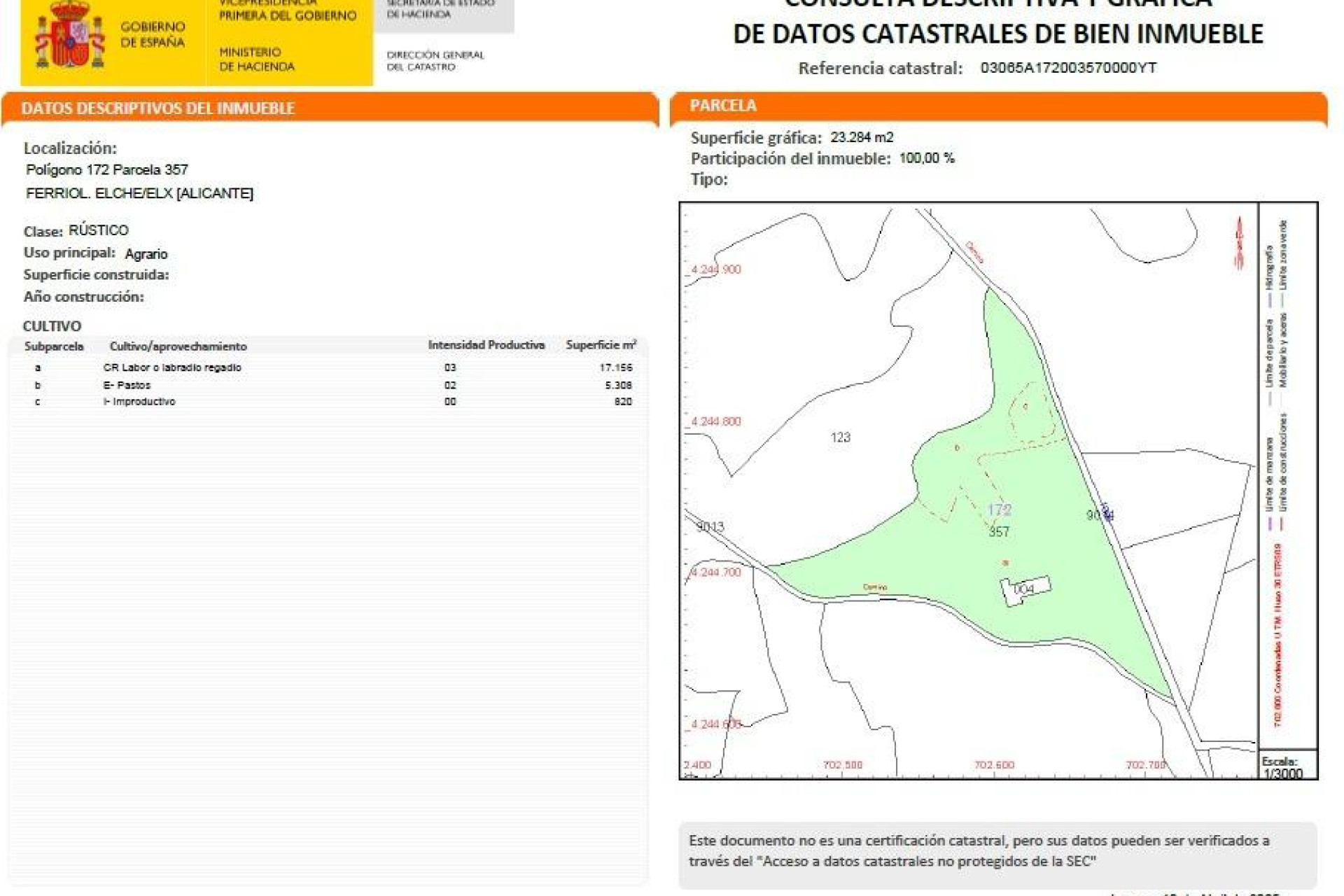Viewport: 1344px width, 896px height.
Task: Click the 'RÚSTICO' class value
Action: 99,230
